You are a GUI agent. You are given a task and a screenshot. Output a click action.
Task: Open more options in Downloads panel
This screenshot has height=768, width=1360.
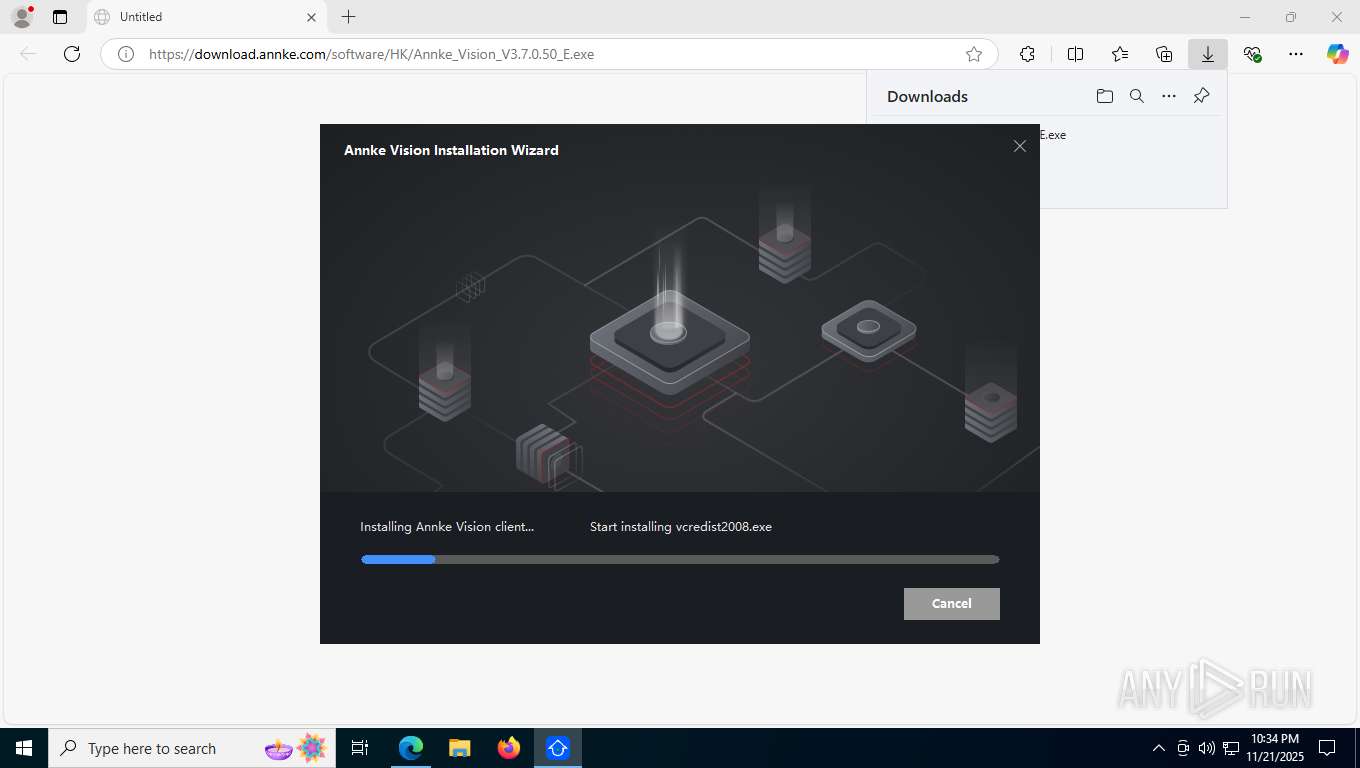click(x=1169, y=96)
